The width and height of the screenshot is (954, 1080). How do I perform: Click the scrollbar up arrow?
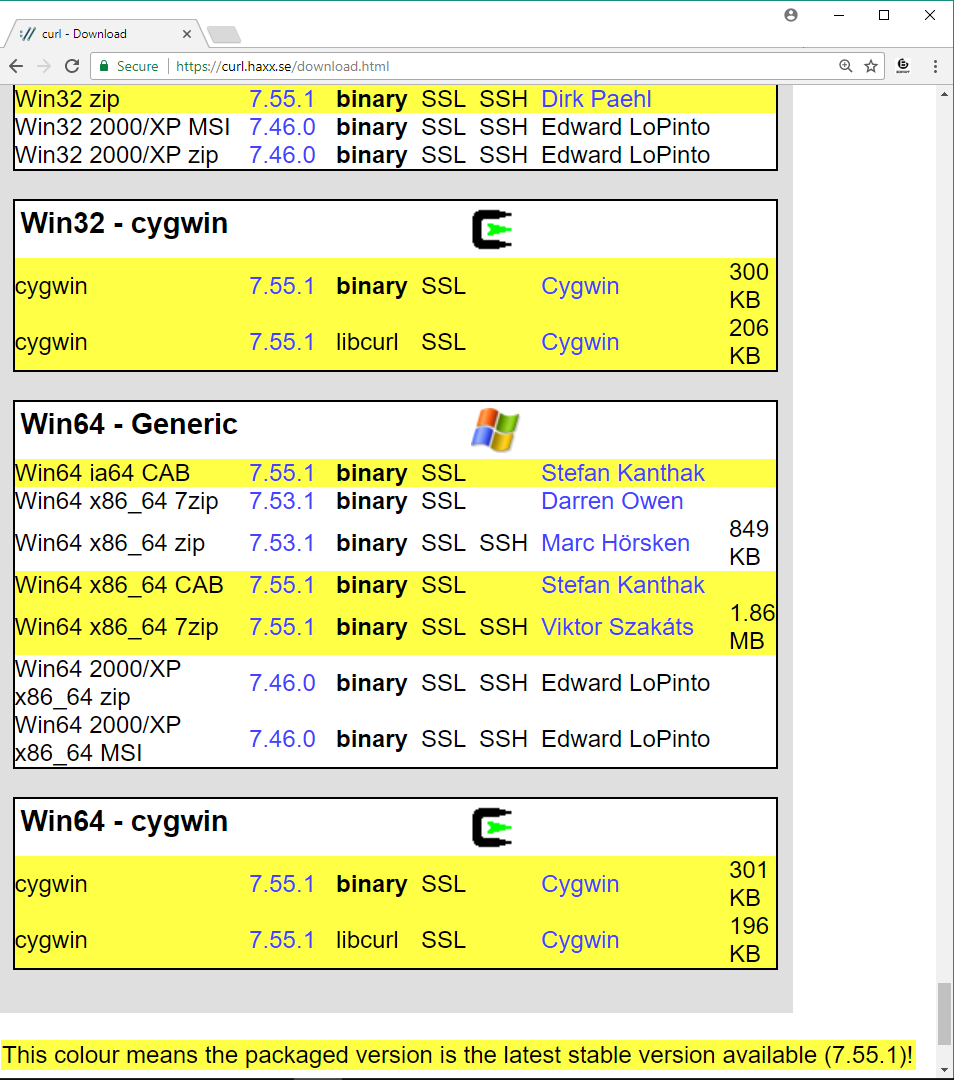[944, 94]
